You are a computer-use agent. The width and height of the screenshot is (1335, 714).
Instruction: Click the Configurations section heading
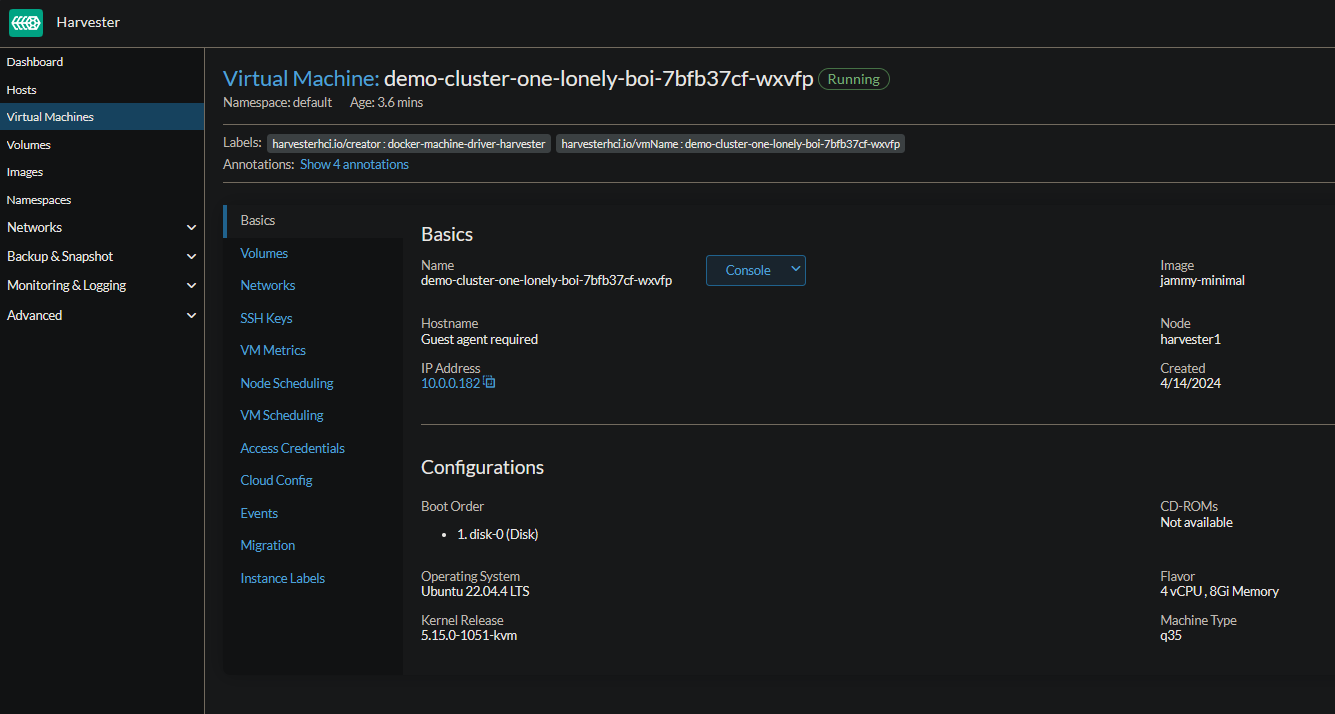(482, 467)
